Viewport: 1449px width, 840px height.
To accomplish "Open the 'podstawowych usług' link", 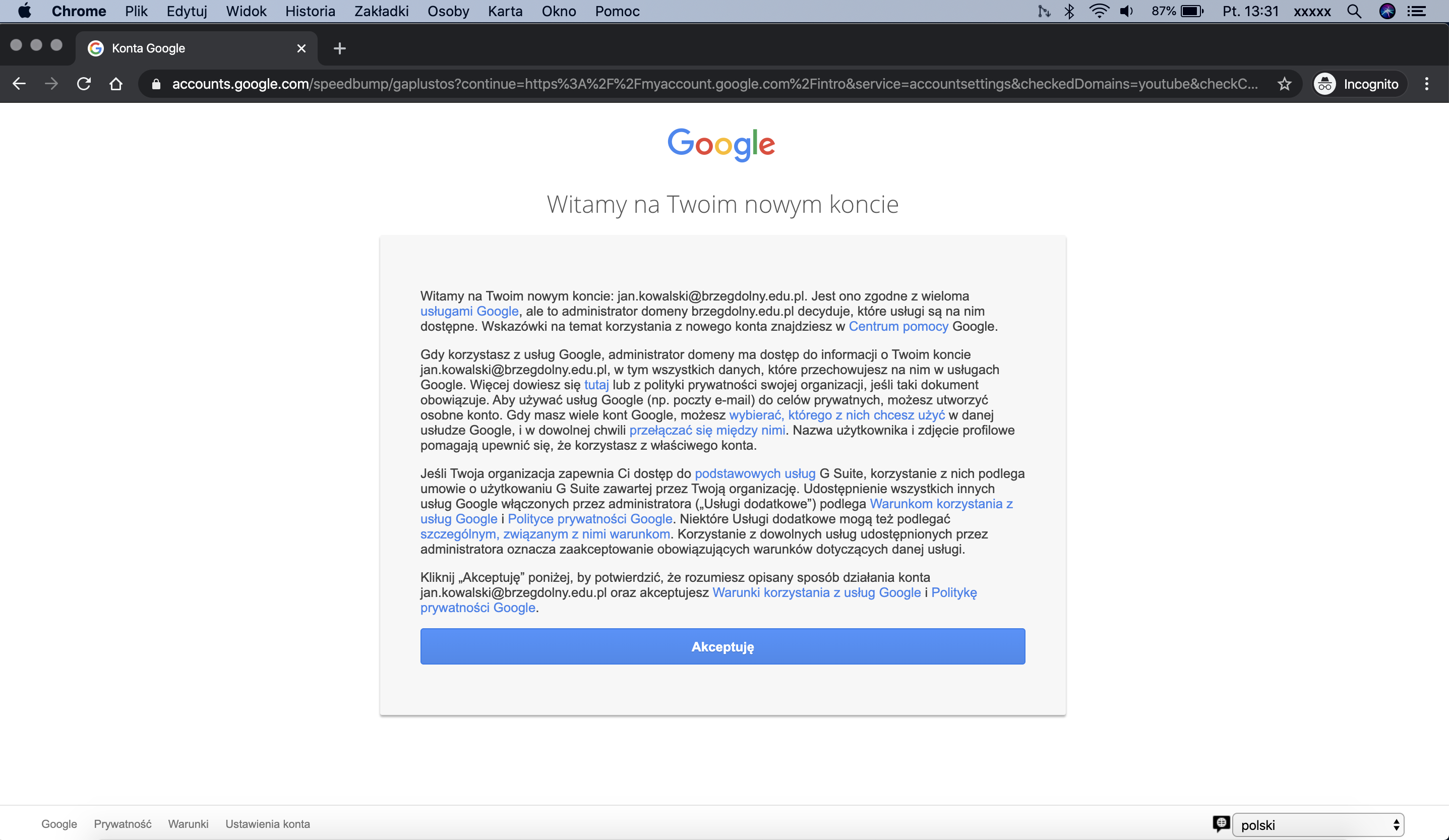I will click(755, 473).
